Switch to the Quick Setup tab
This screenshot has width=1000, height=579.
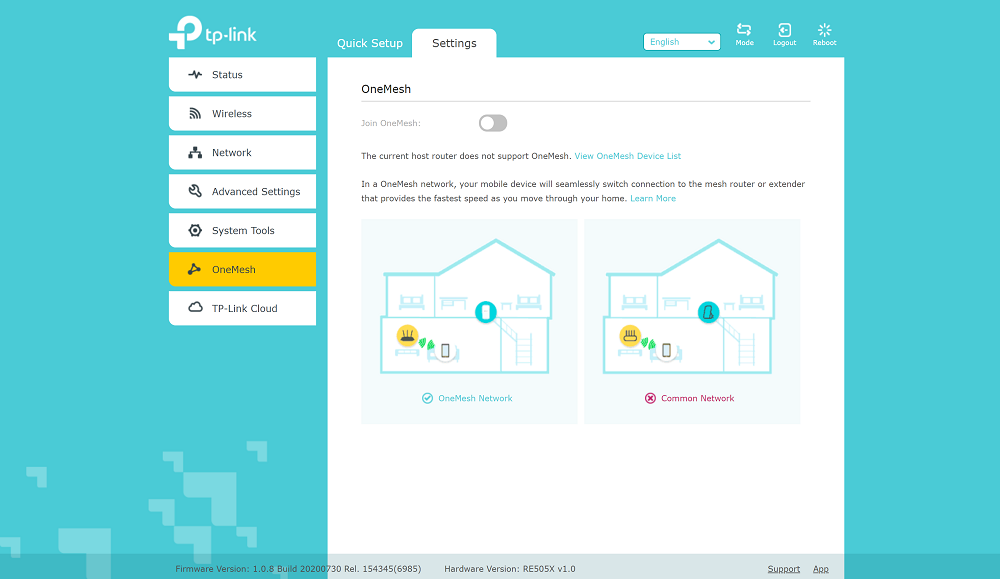(370, 43)
